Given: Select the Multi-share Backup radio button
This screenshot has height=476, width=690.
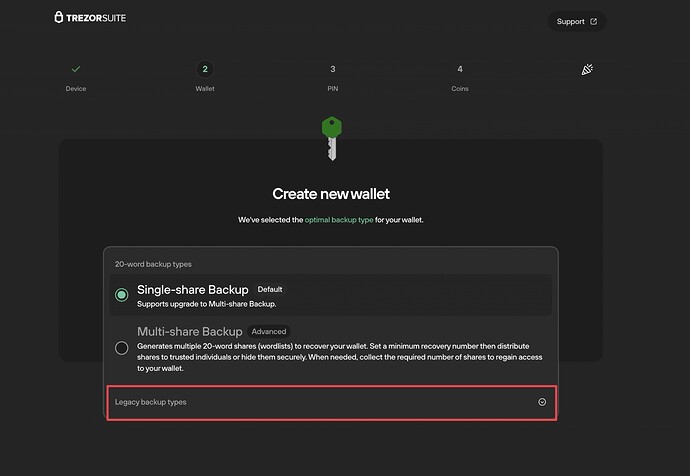Looking at the screenshot, I should tap(121, 348).
